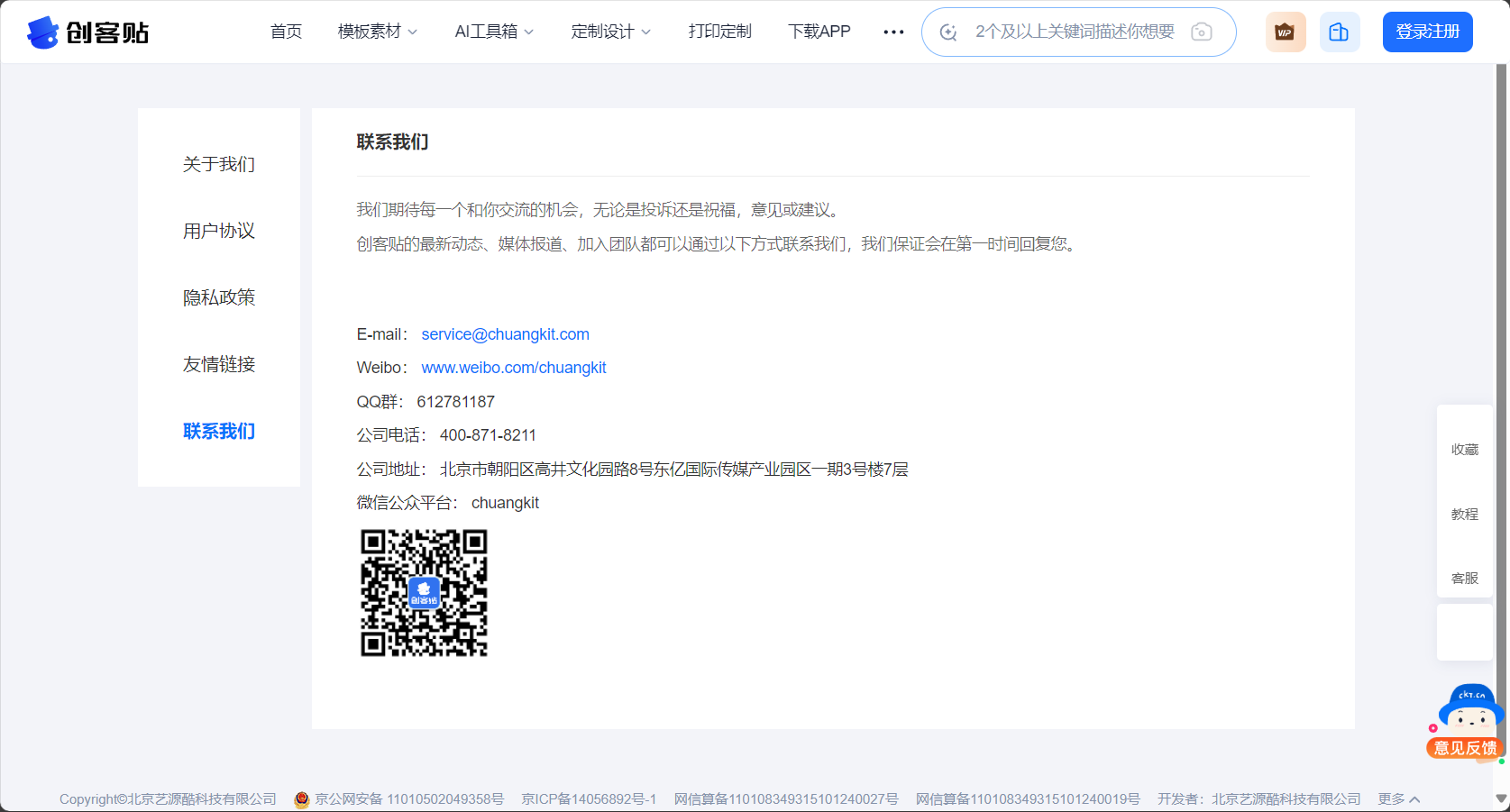Image resolution: width=1510 pixels, height=812 pixels.
Task: Open the www.weibo.com/chuangkit link
Action: (513, 368)
